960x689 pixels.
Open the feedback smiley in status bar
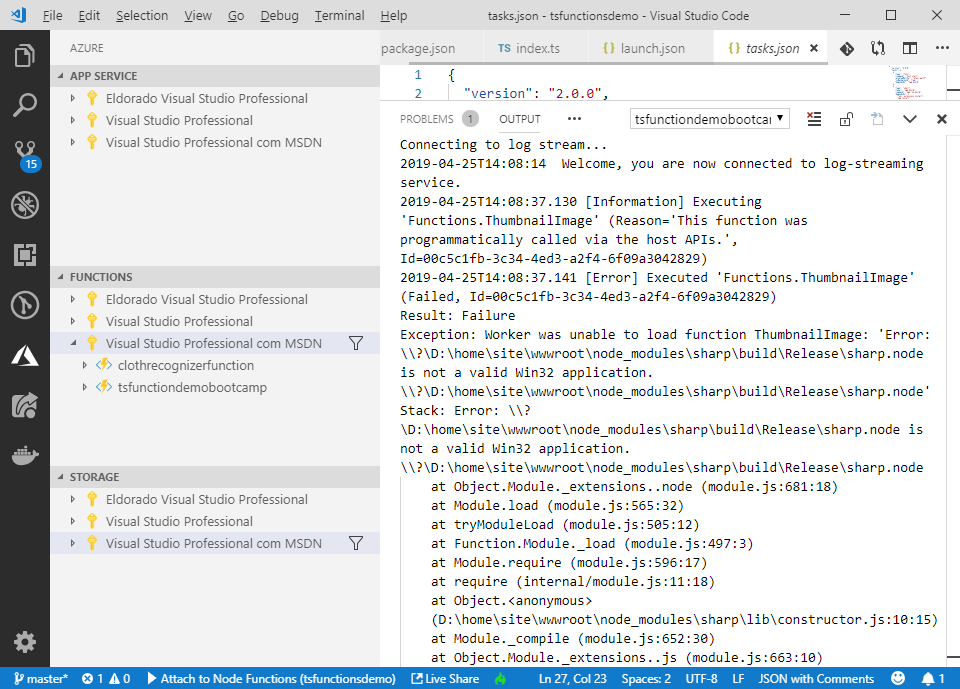pyautogui.click(x=898, y=678)
